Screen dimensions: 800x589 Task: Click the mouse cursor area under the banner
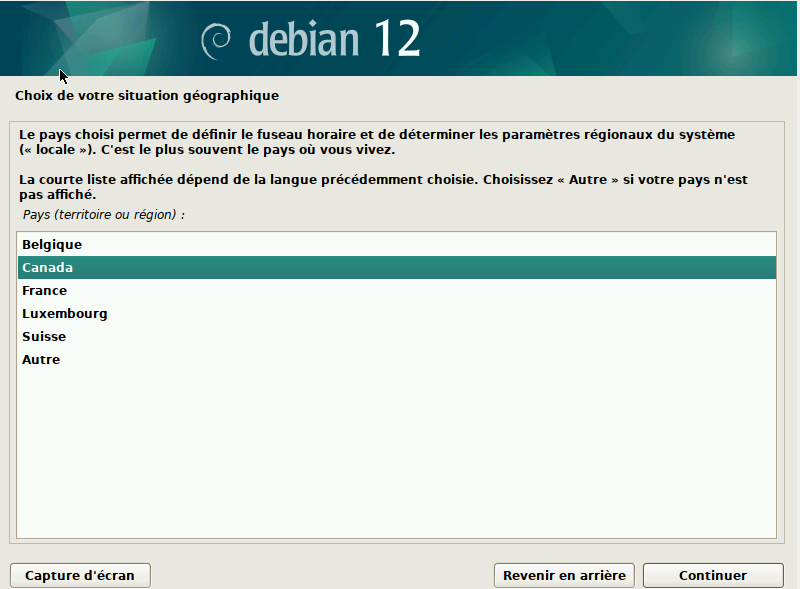click(61, 75)
